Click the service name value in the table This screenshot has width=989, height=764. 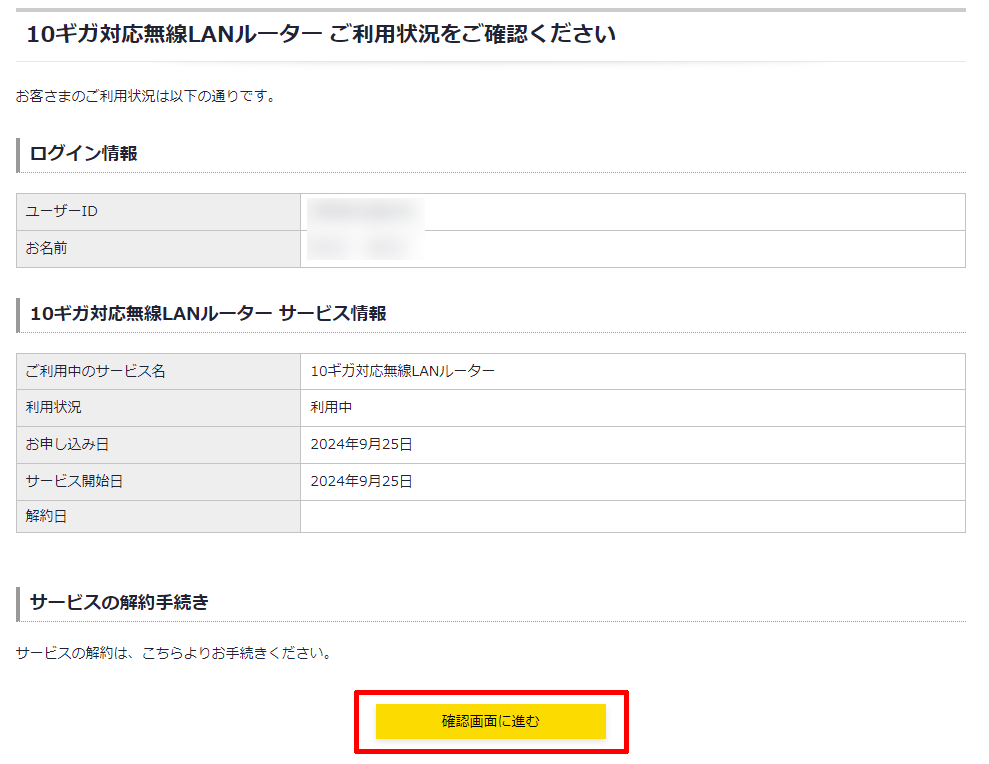402,371
